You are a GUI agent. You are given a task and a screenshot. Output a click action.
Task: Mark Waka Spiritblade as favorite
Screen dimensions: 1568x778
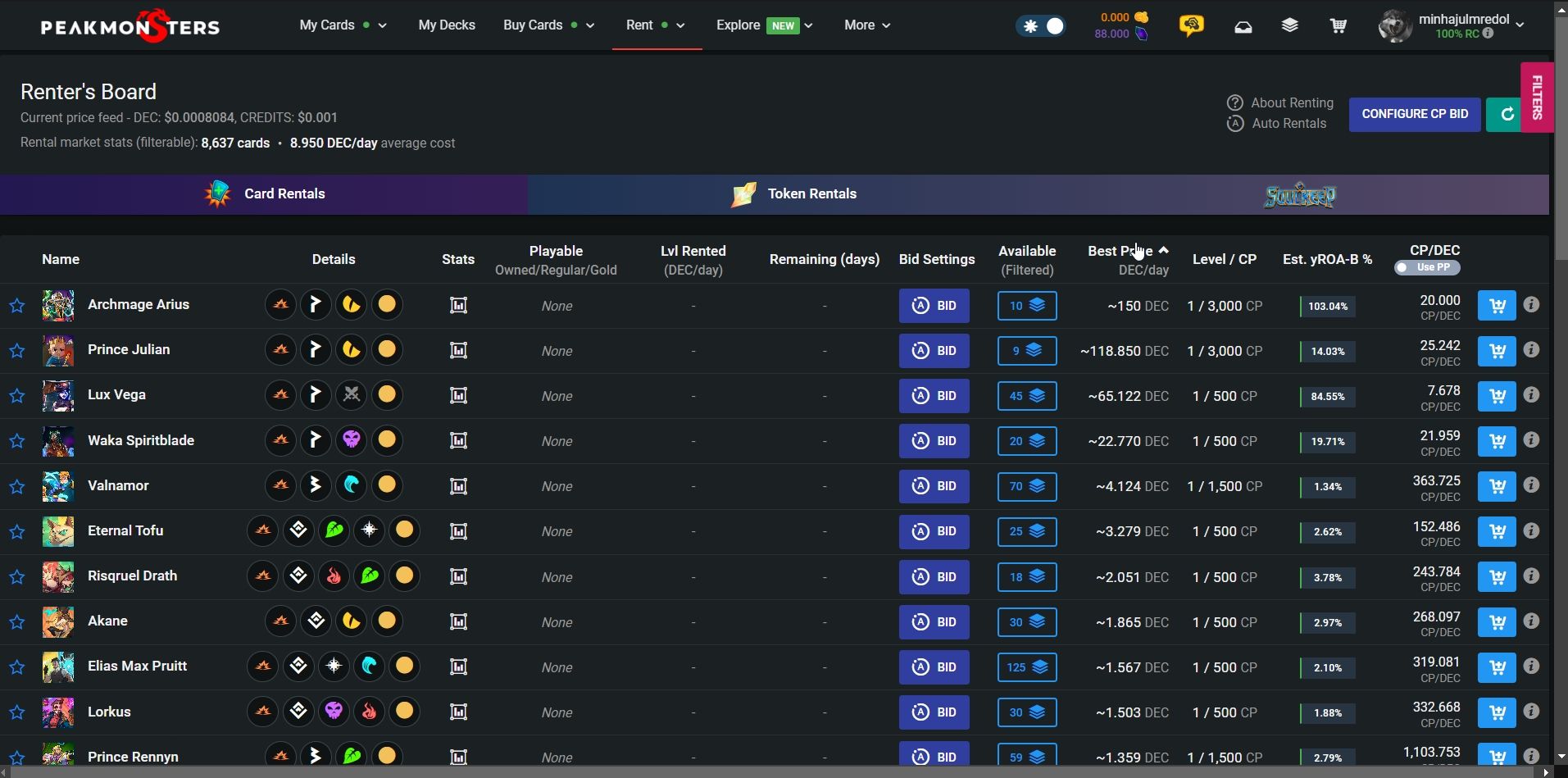click(17, 441)
